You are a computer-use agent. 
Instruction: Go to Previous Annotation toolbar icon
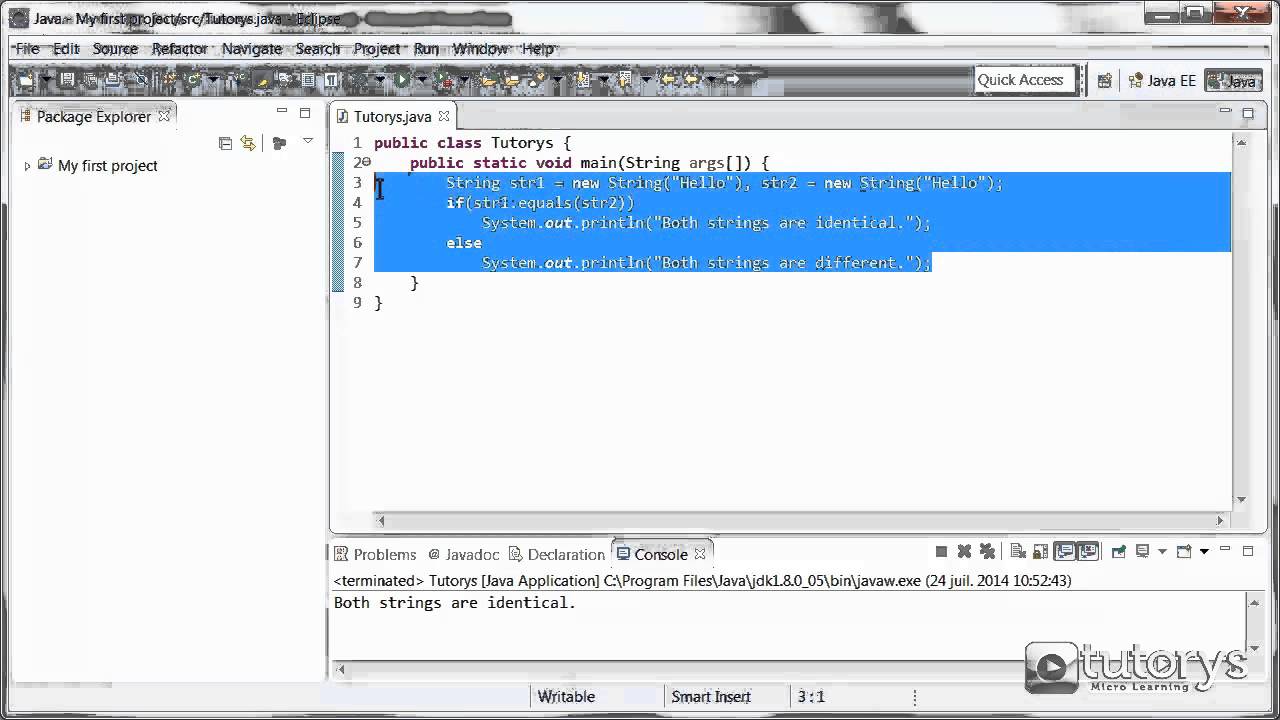click(x=625, y=80)
